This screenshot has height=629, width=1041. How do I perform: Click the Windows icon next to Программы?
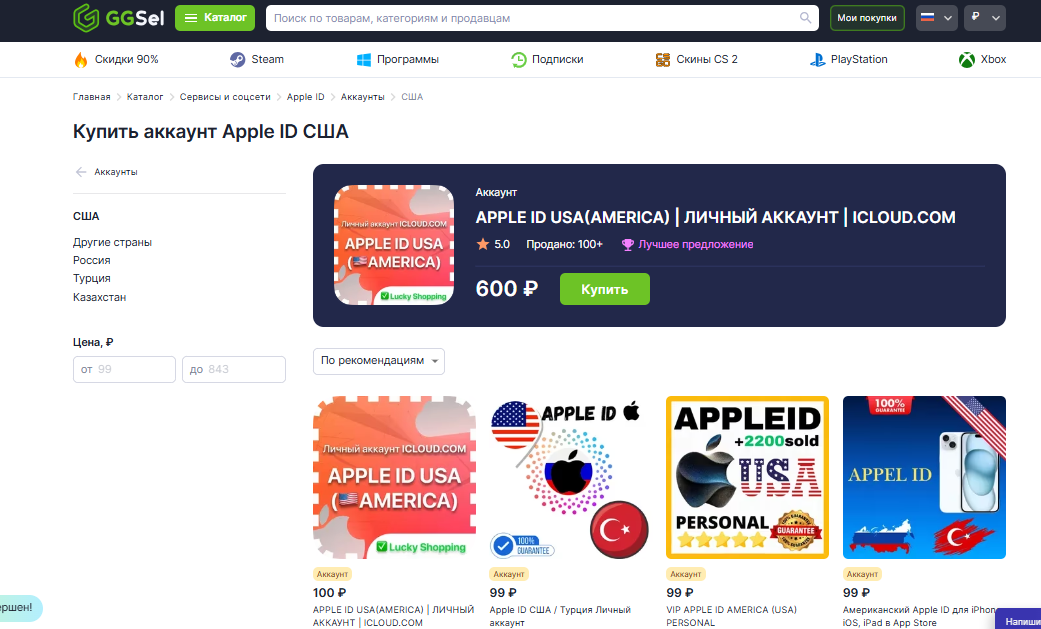[x=364, y=60]
